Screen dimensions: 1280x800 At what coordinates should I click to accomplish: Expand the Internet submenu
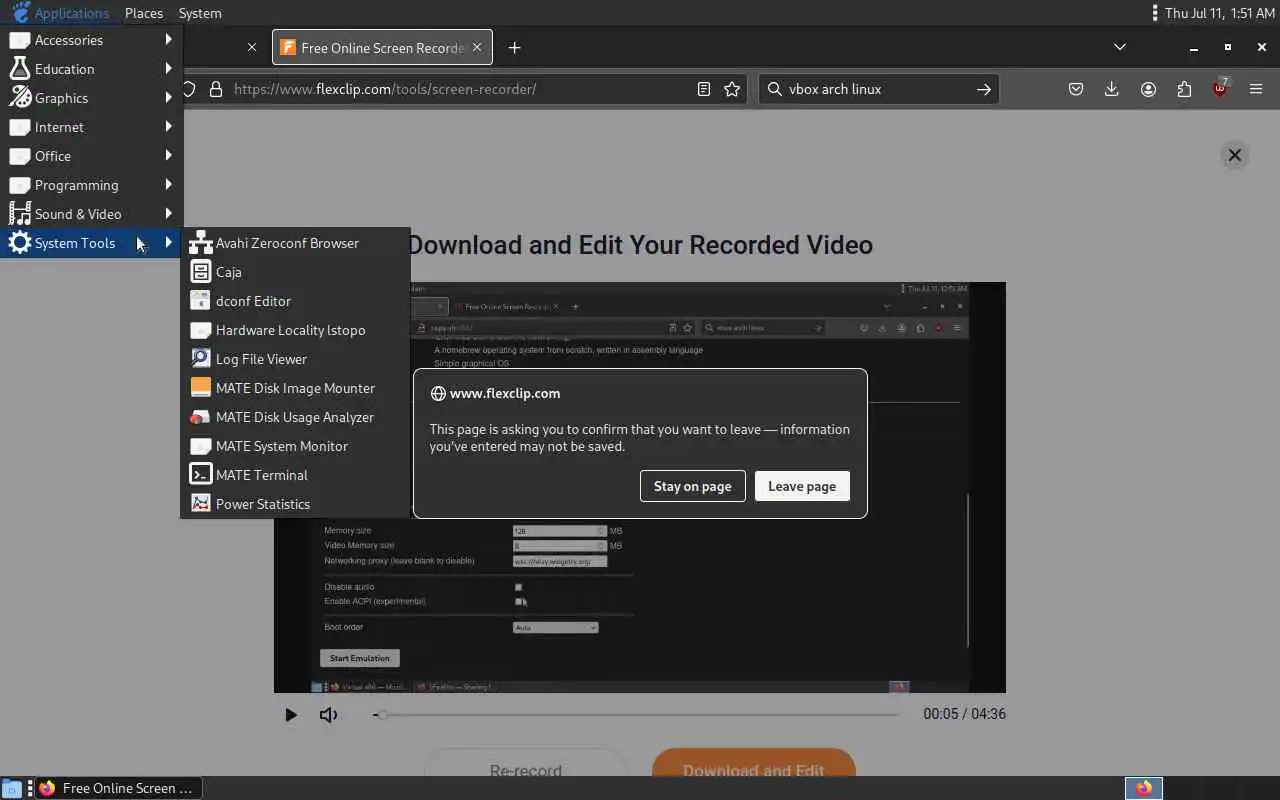pyautogui.click(x=90, y=127)
